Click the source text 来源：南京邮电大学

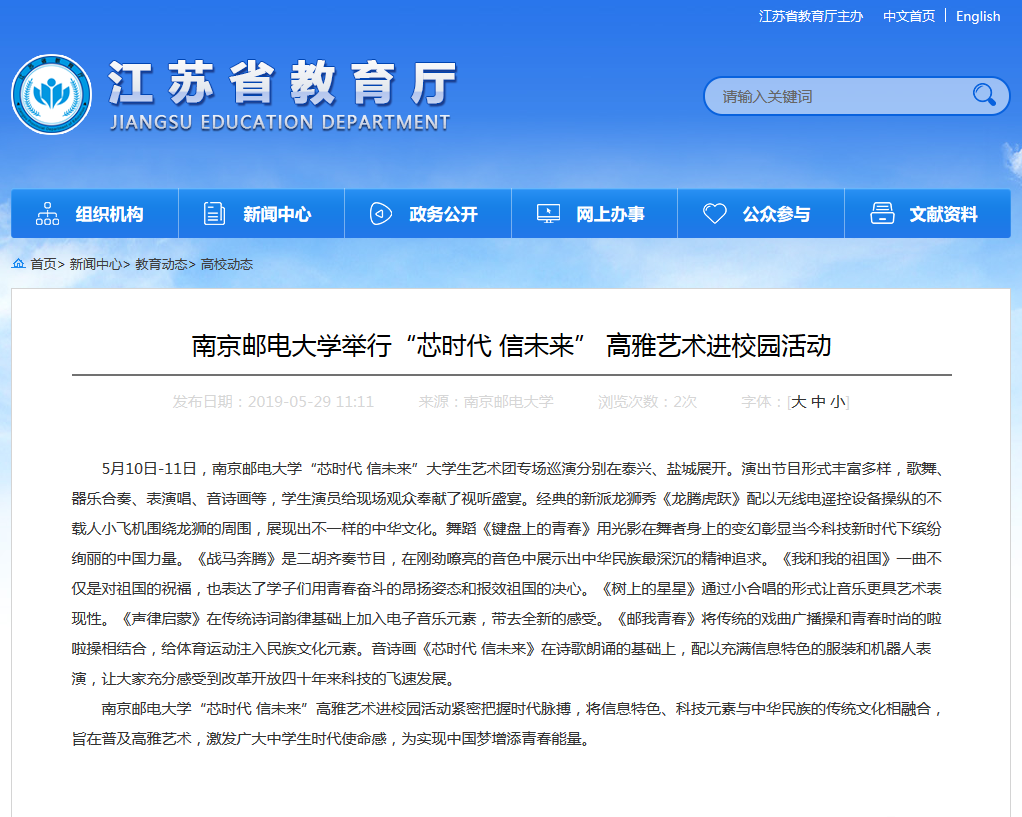tap(486, 402)
